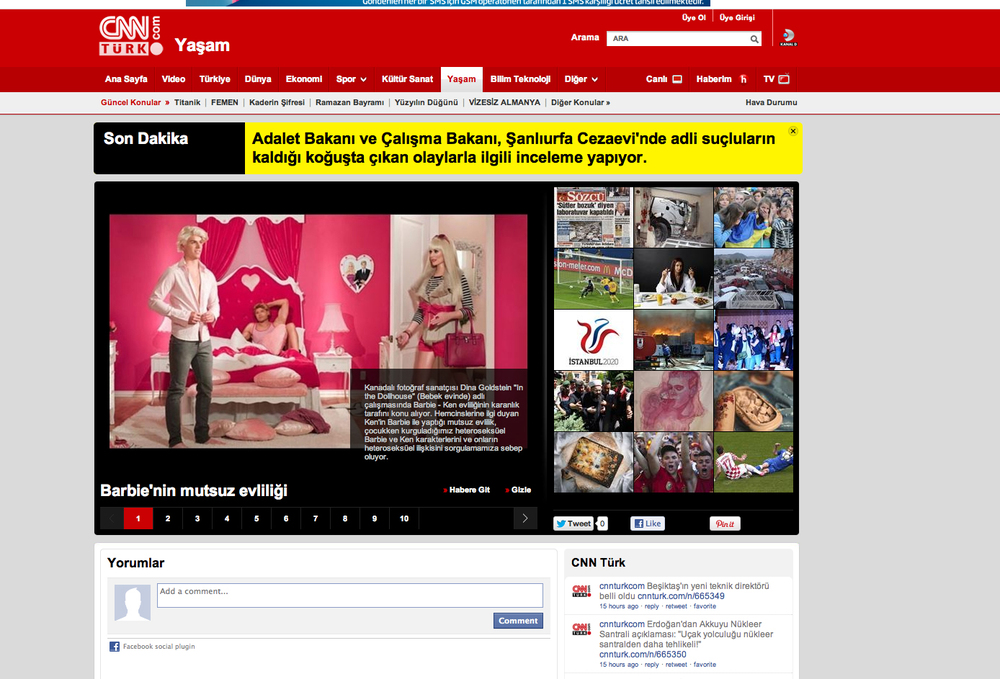
Task: Expand the Spor dropdown menu
Action: coord(351,79)
